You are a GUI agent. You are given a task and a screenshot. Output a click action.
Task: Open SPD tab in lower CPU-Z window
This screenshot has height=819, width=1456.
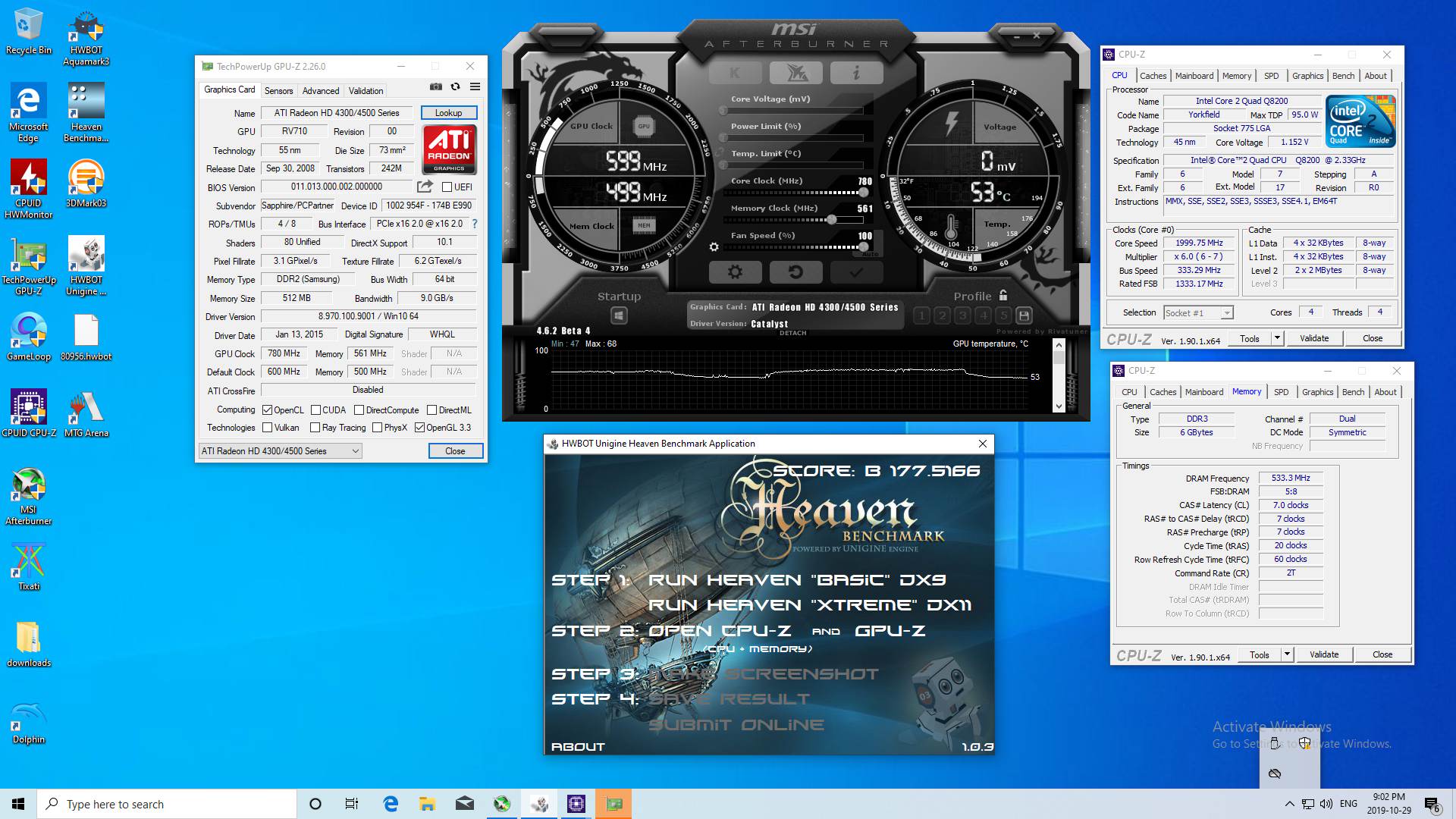1281,392
